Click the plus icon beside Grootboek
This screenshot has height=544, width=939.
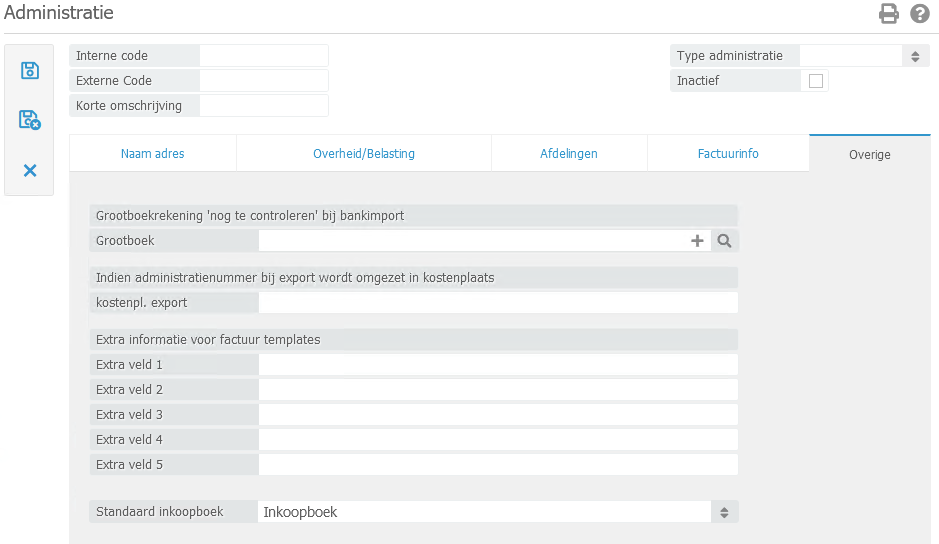pos(698,241)
